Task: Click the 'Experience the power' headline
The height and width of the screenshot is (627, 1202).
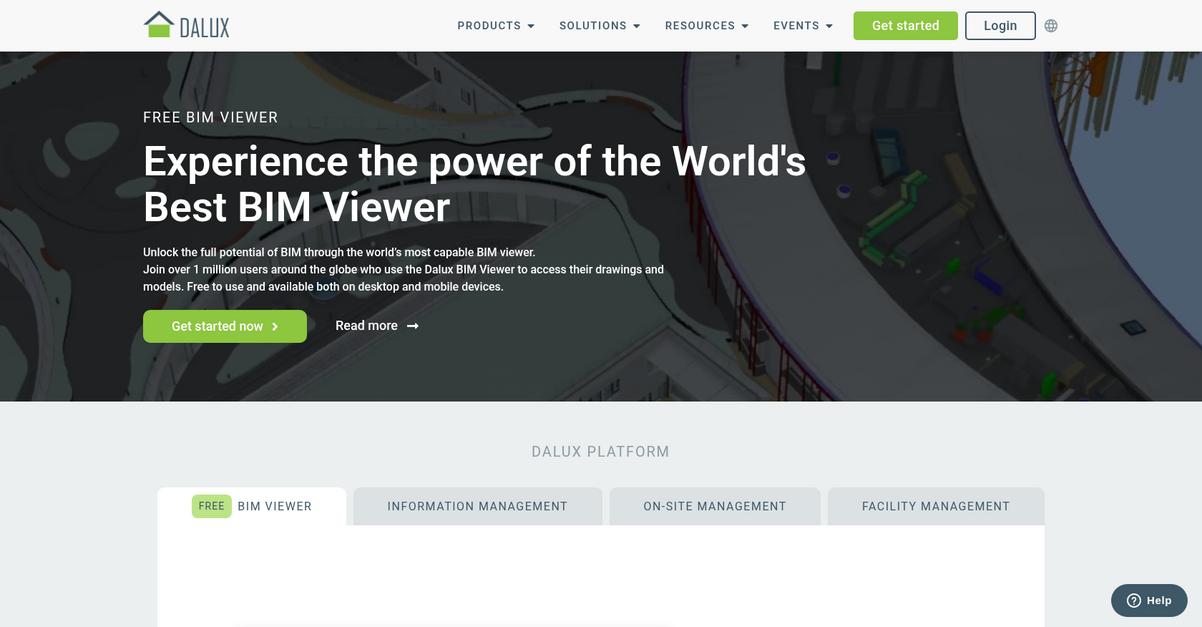Action: pyautogui.click(x=475, y=184)
